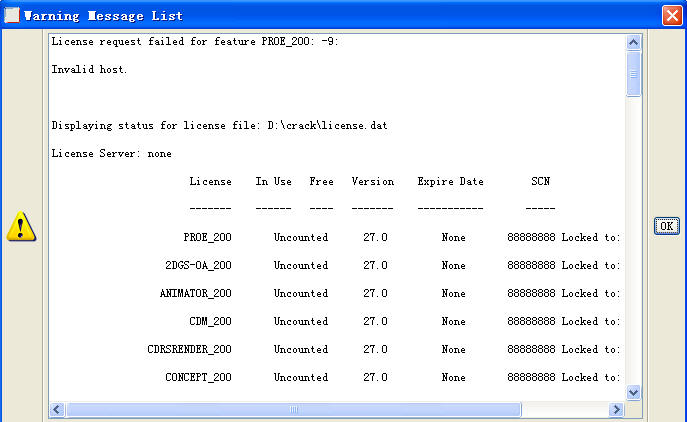687x422 pixels.
Task: Click the vertical scrollbar thumb
Action: pos(634,74)
